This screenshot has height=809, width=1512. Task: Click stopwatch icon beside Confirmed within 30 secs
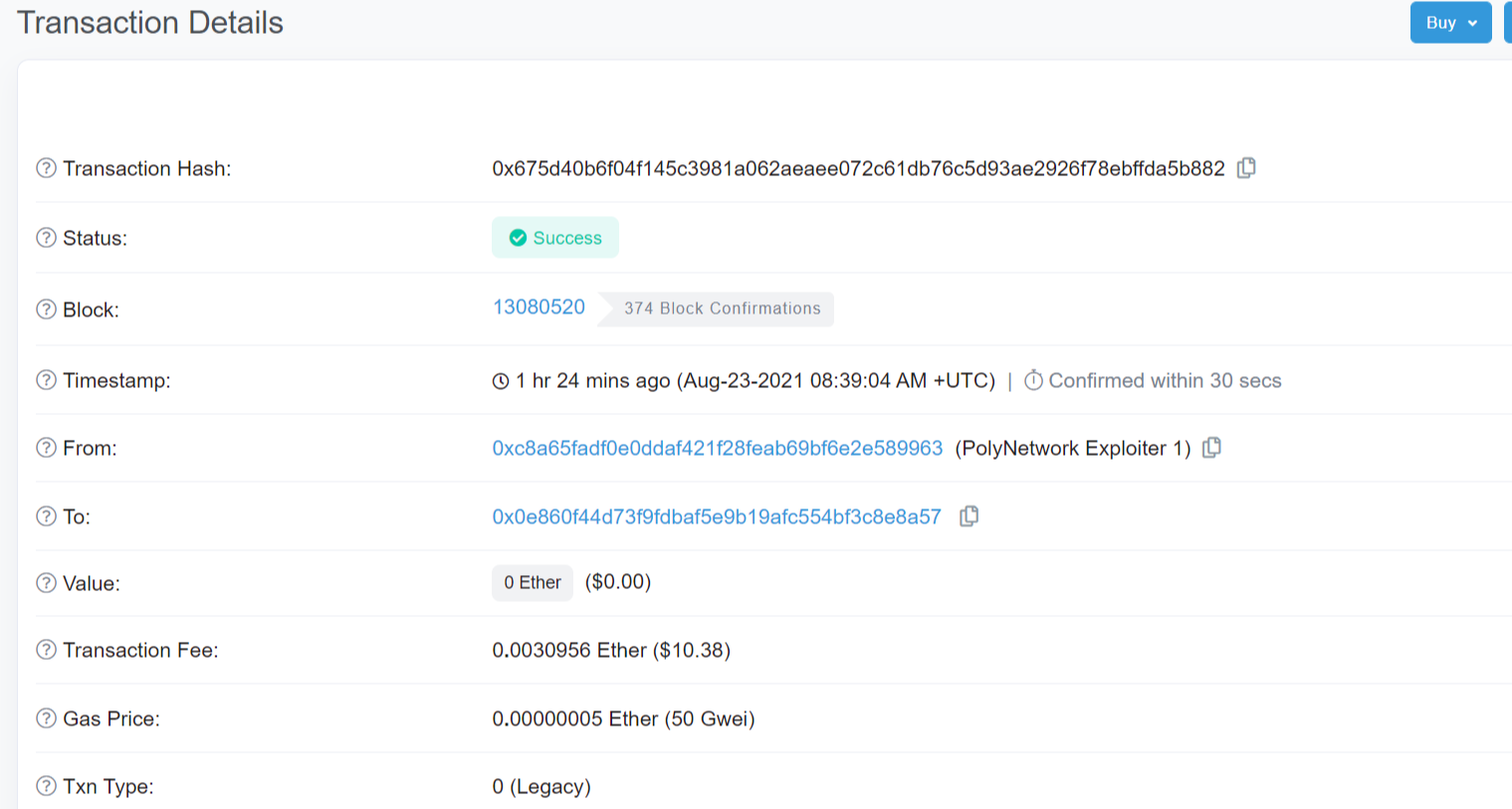[x=1033, y=380]
